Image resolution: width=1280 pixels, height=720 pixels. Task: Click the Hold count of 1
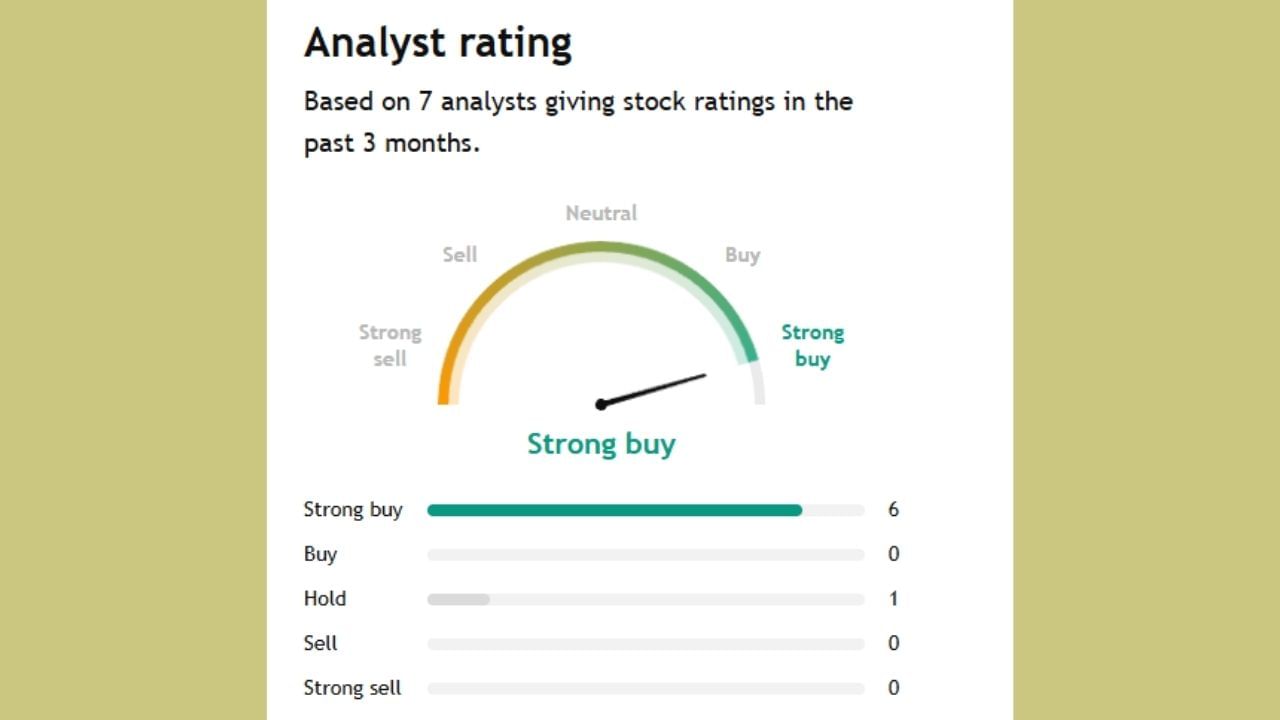(x=893, y=599)
